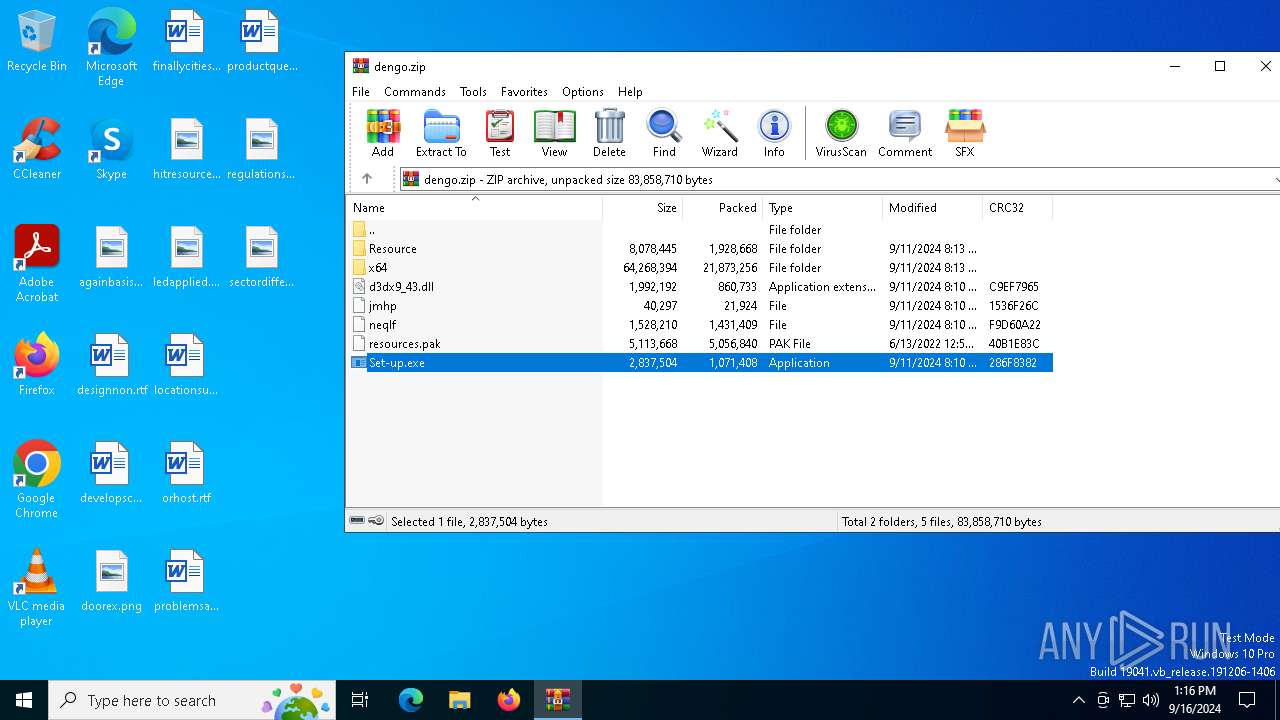The height and width of the screenshot is (720, 1280).
Task: Open the Options menu
Action: [583, 91]
